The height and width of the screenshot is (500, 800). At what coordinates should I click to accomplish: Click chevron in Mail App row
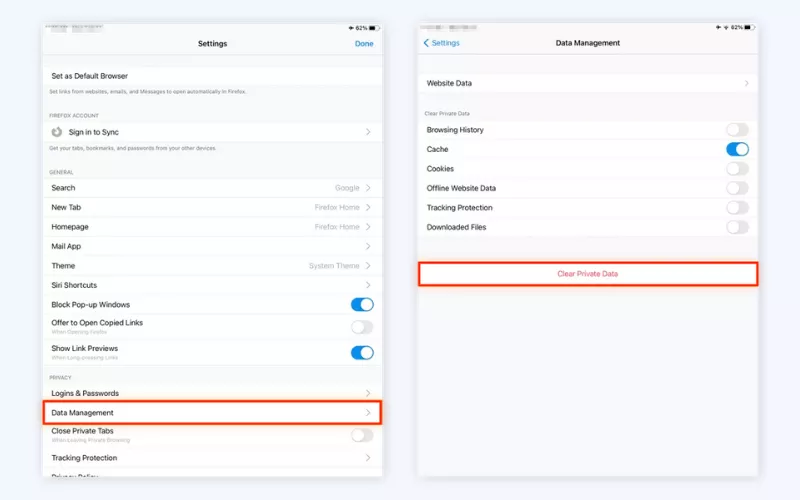368,246
